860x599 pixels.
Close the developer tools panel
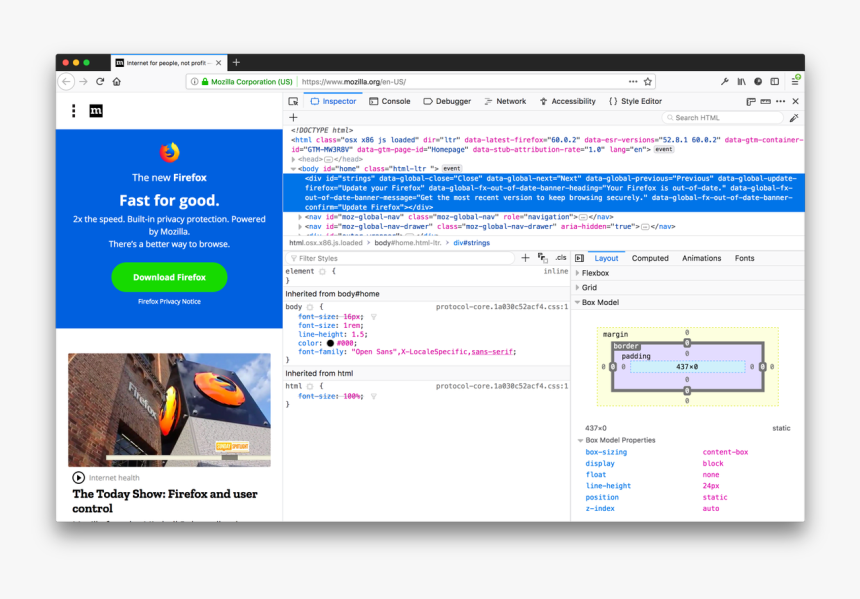[795, 101]
